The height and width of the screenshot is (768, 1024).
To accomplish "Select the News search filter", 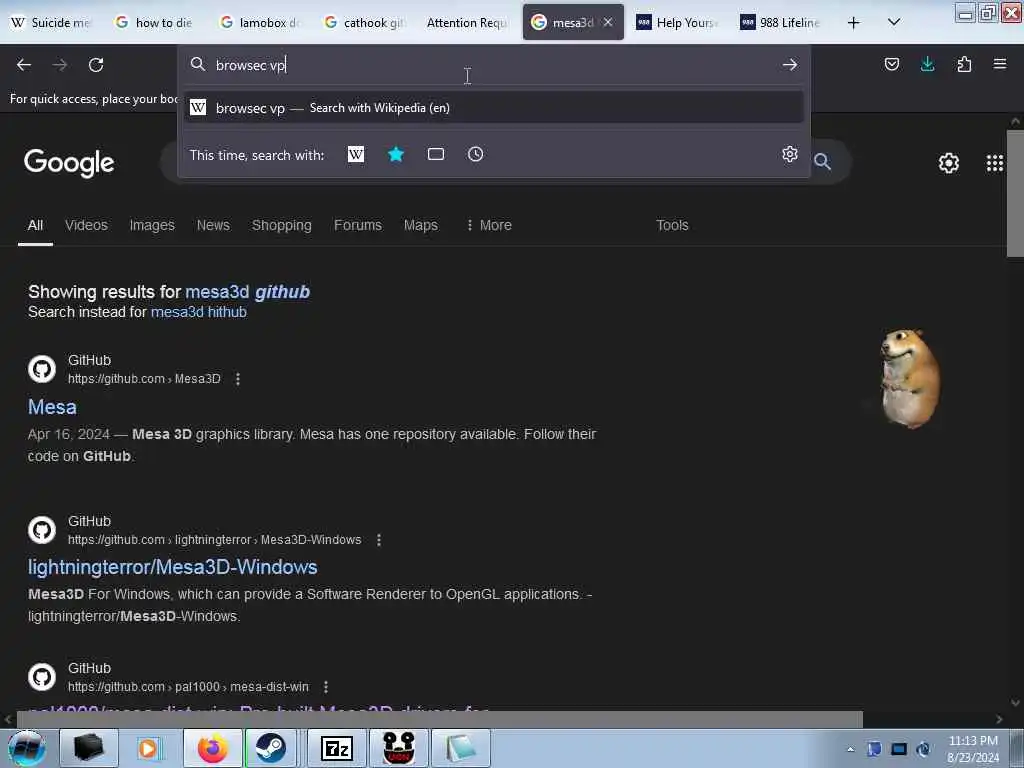I will [213, 225].
